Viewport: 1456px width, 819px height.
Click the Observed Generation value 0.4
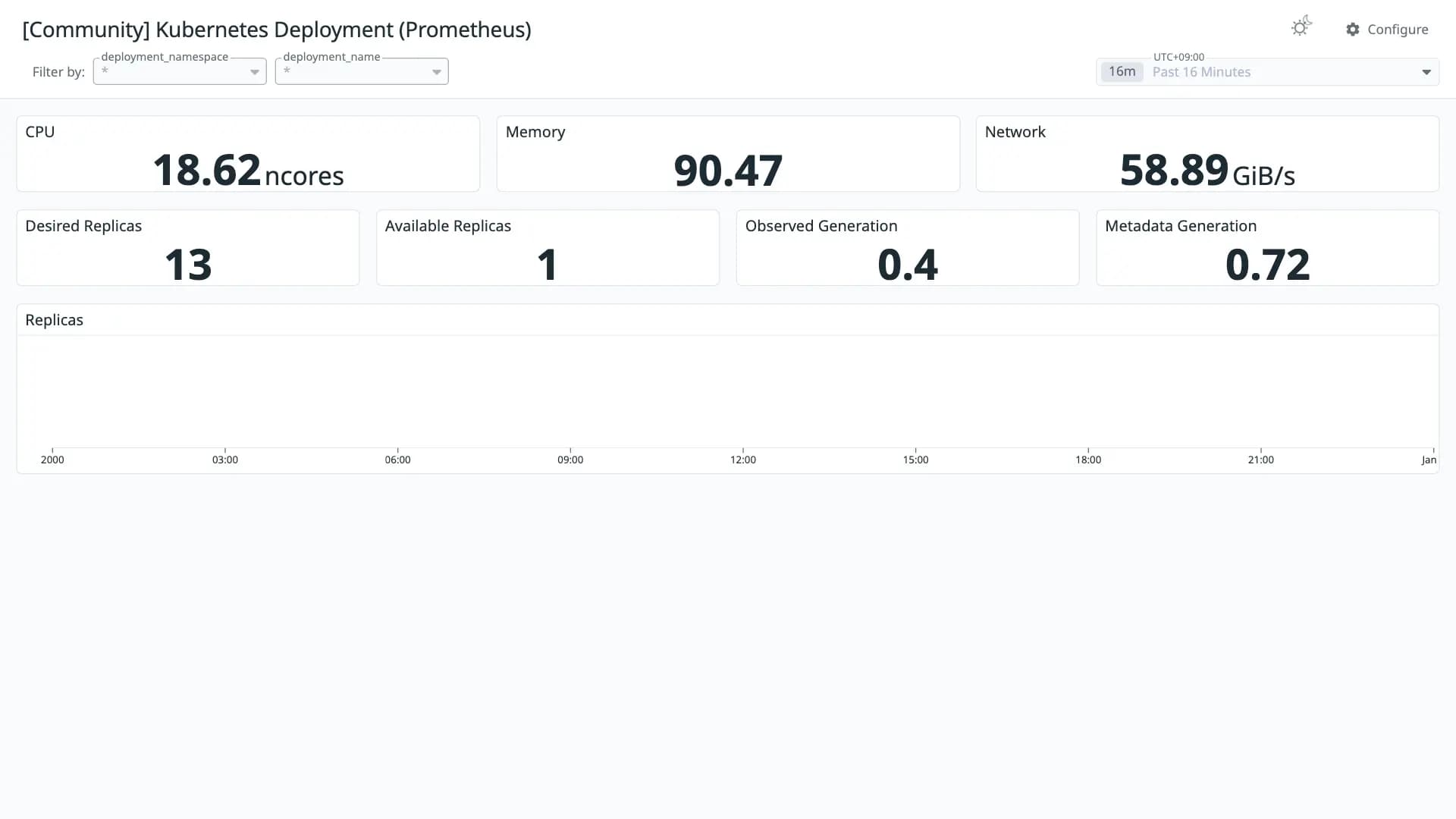coord(908,265)
